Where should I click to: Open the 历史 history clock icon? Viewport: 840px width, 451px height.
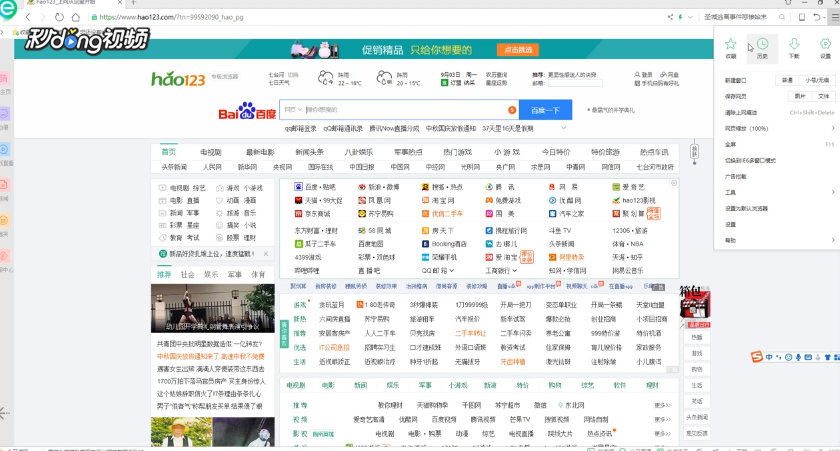coord(762,44)
